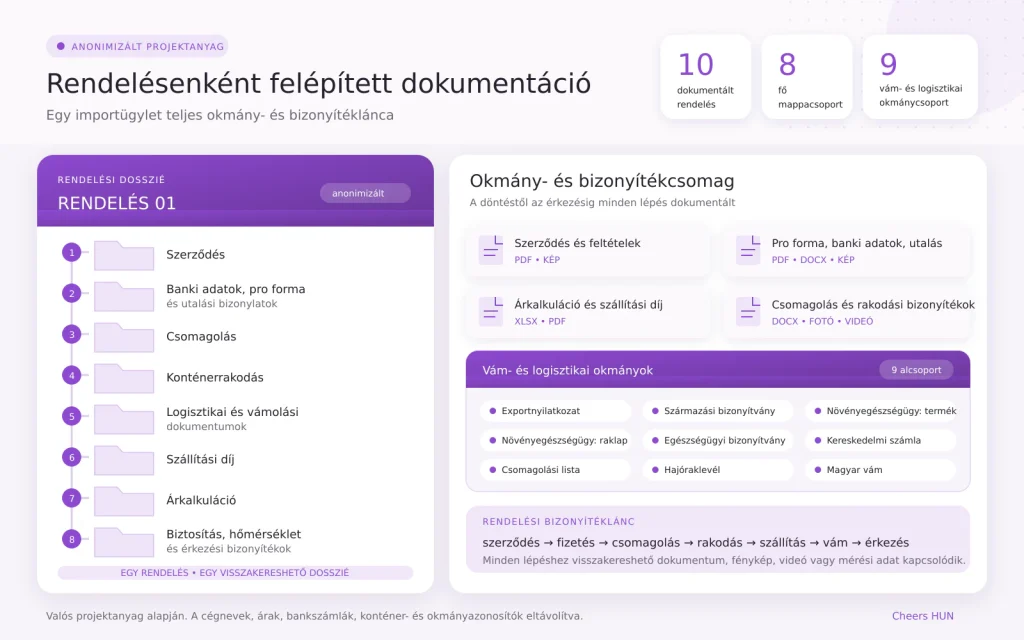This screenshot has height=640, width=1024.
Task: Click the Cheers HUN link in the footer
Action: coord(923,616)
